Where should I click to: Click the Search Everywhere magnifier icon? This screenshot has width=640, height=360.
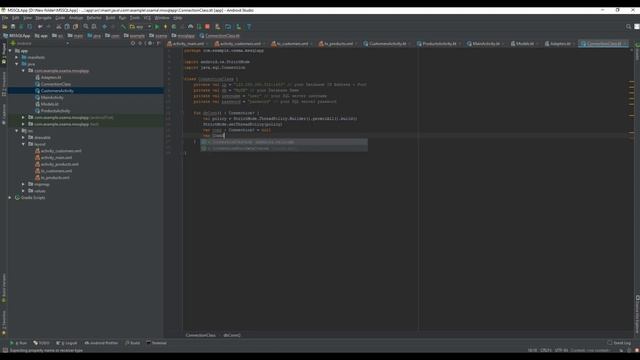pos(628,27)
